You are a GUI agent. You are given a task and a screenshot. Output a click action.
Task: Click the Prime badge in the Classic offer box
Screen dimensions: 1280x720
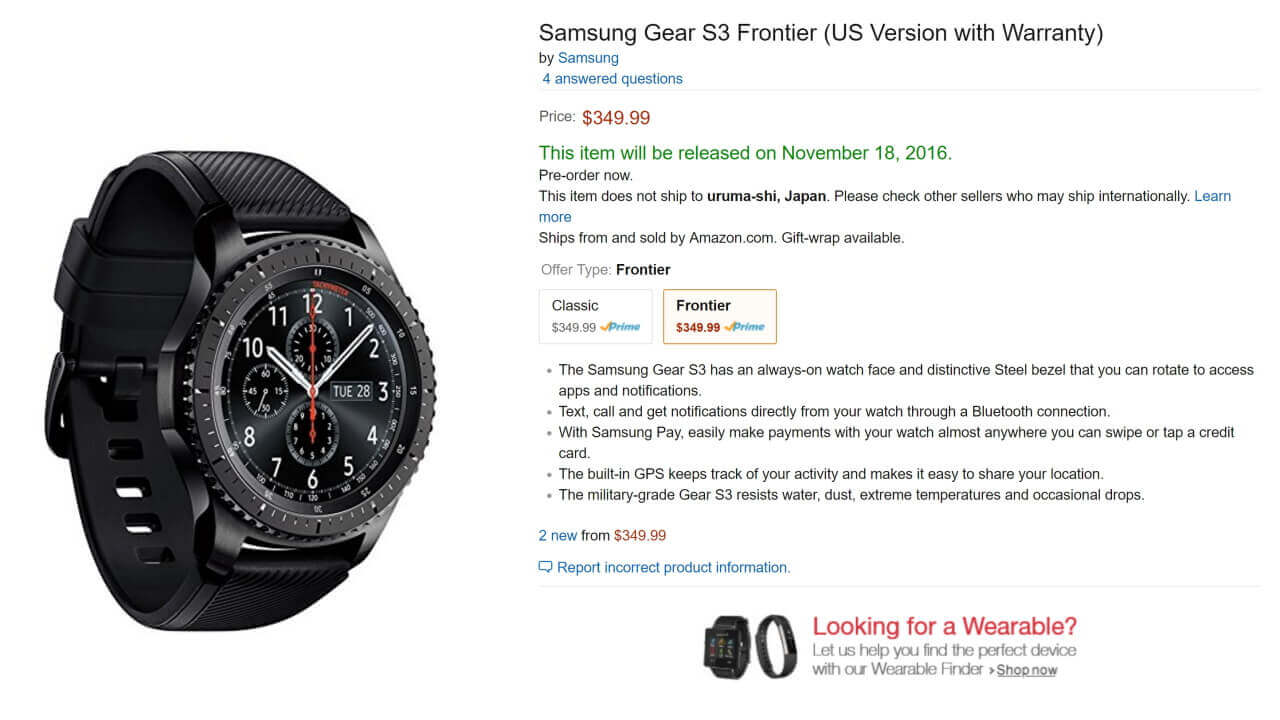621,328
